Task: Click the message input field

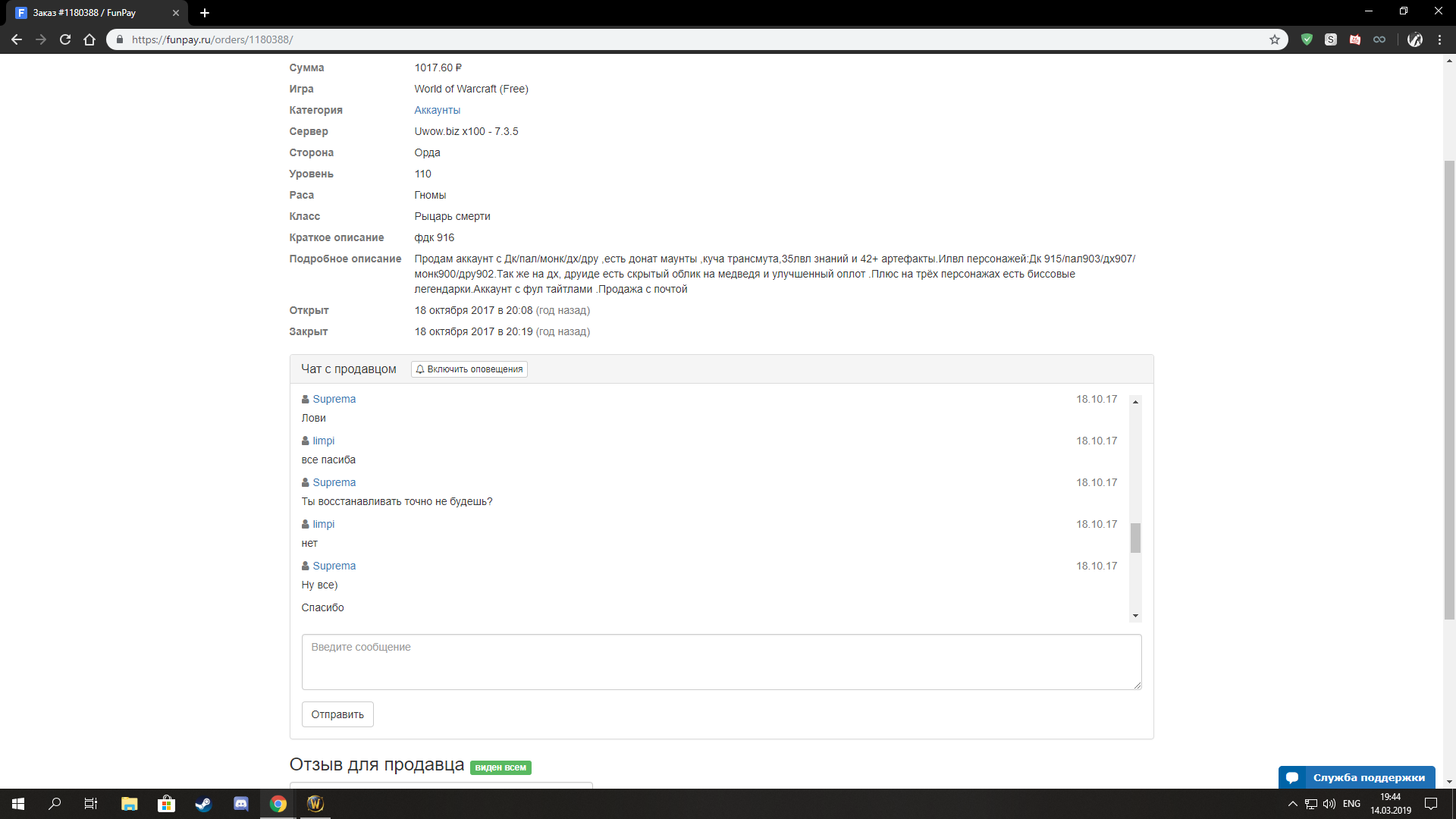Action: 720,661
